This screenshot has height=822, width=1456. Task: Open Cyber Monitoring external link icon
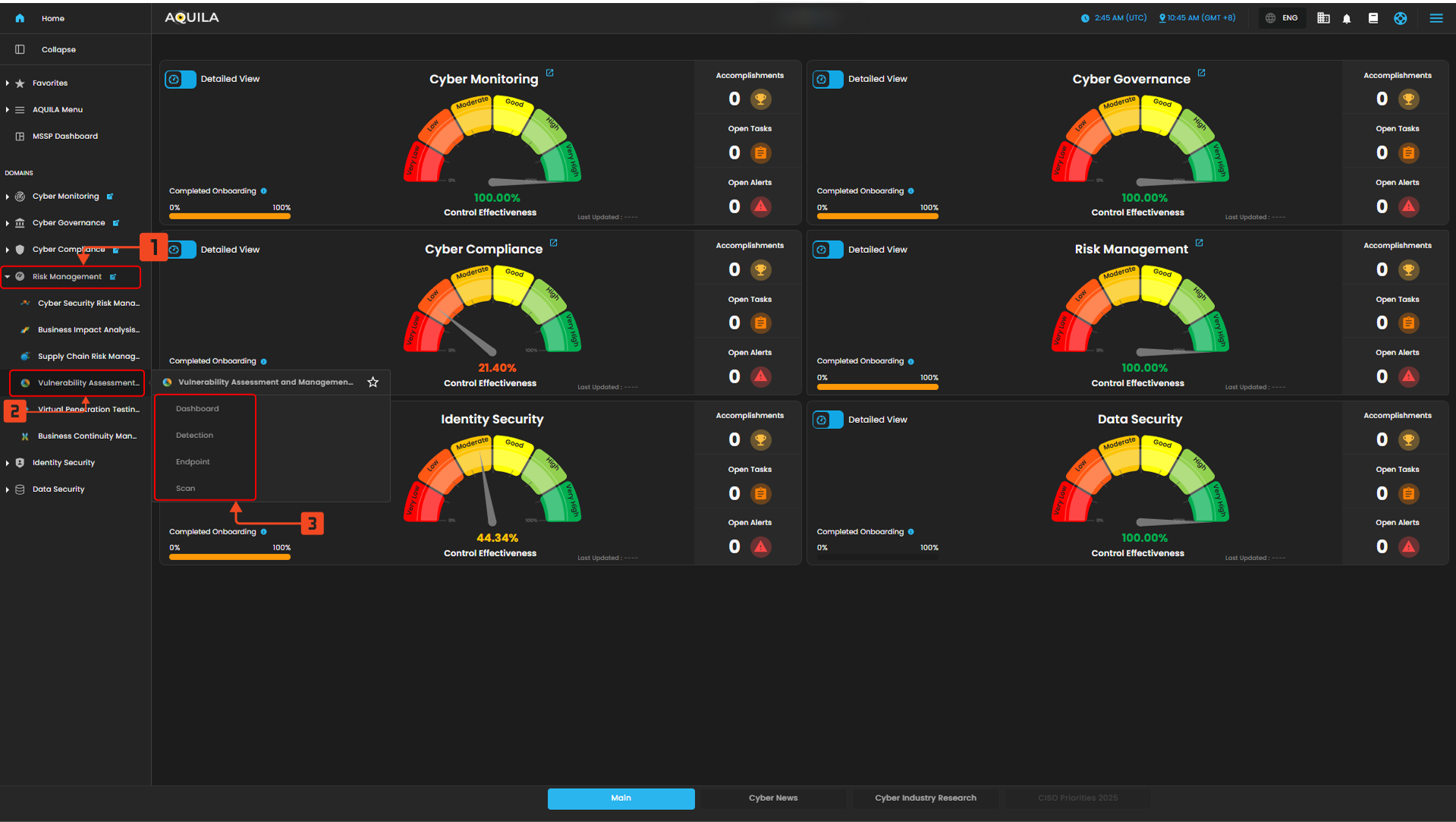[550, 73]
